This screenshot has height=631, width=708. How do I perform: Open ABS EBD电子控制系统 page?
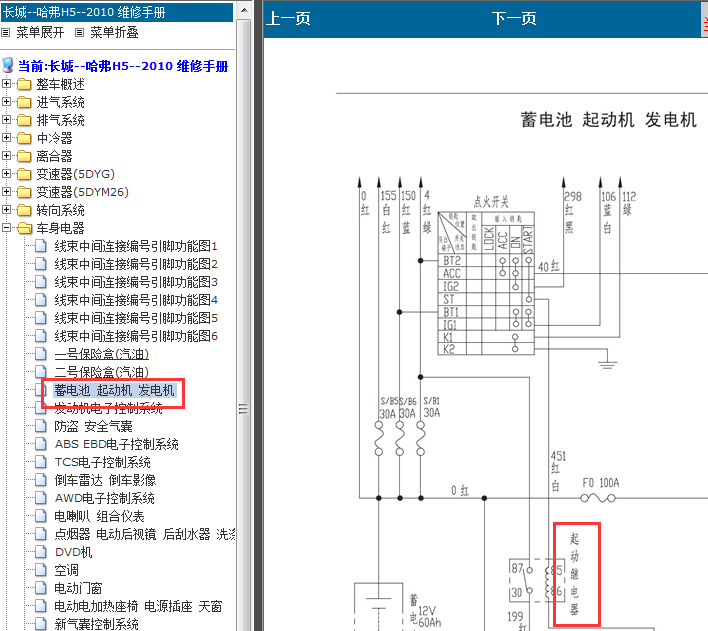click(x=116, y=444)
